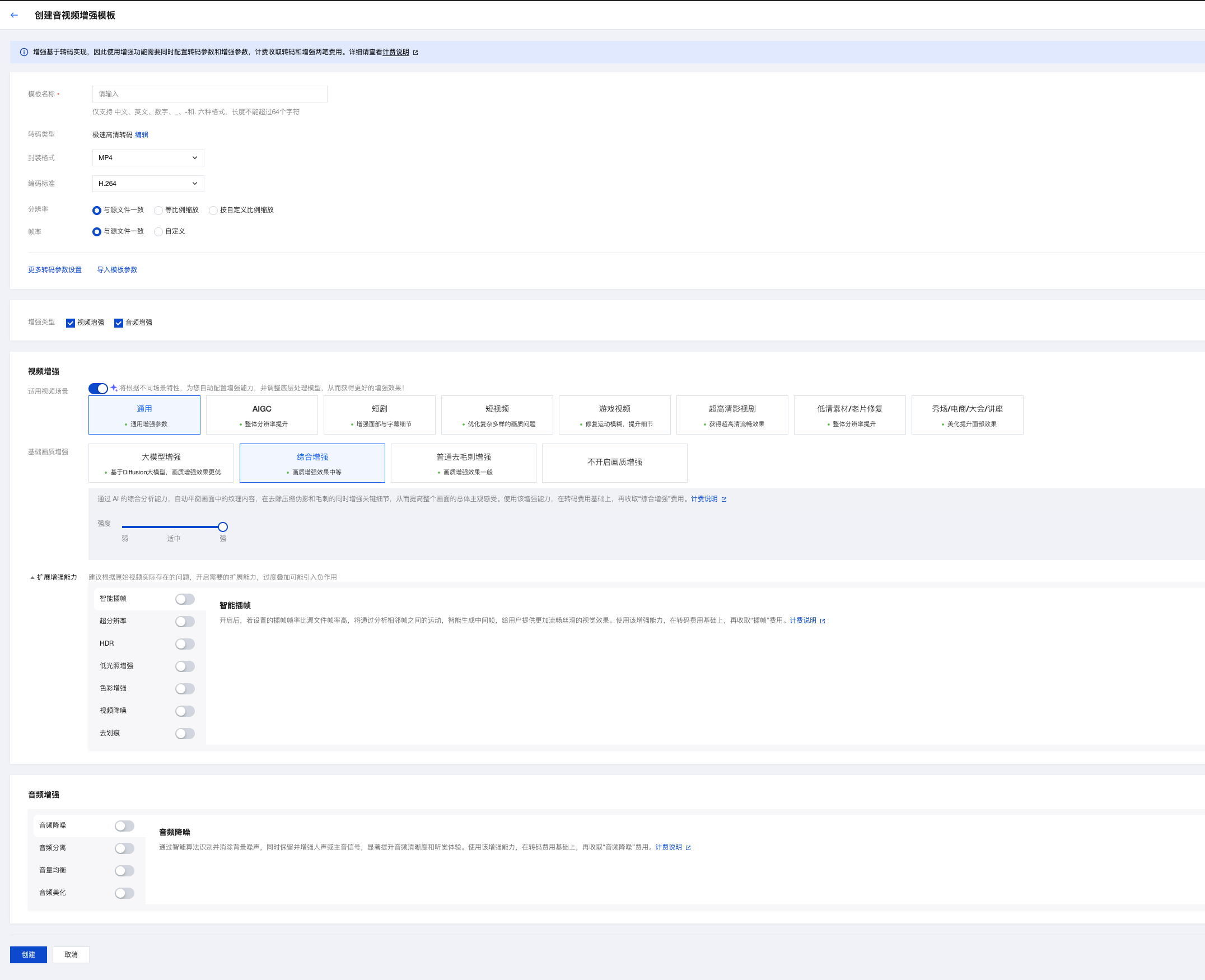
Task: Click the external link icon in 综合增强 description
Action: coord(724,500)
